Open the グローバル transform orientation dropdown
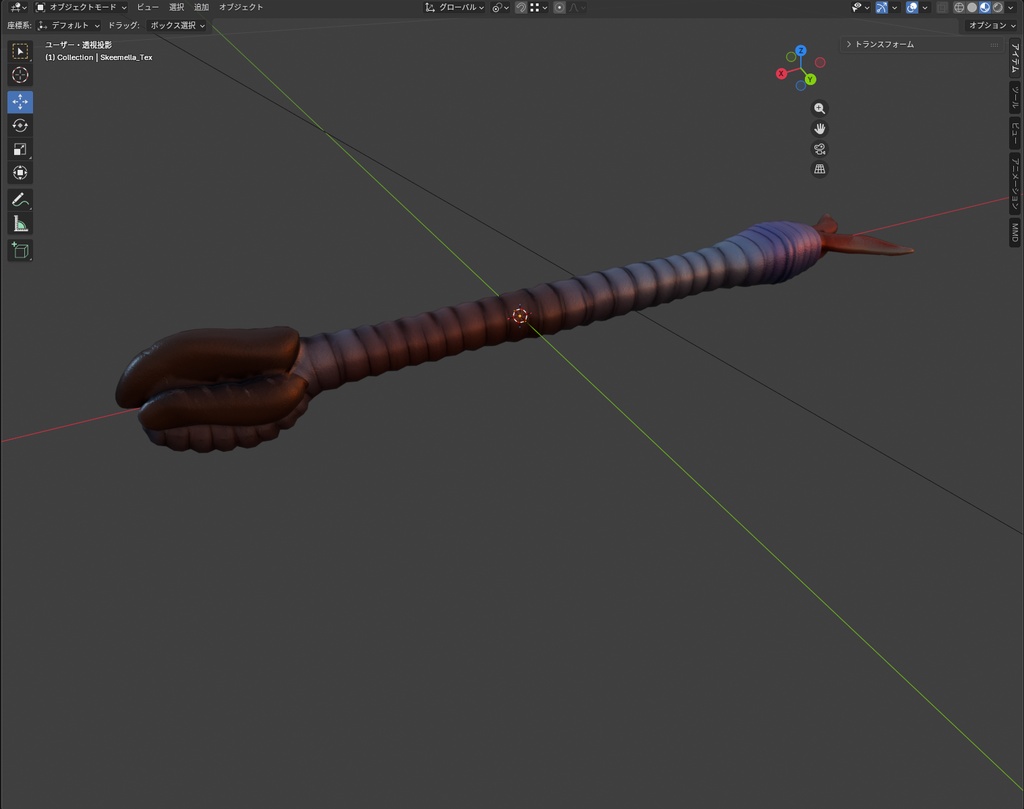Viewport: 1024px width, 809px height. click(455, 7)
